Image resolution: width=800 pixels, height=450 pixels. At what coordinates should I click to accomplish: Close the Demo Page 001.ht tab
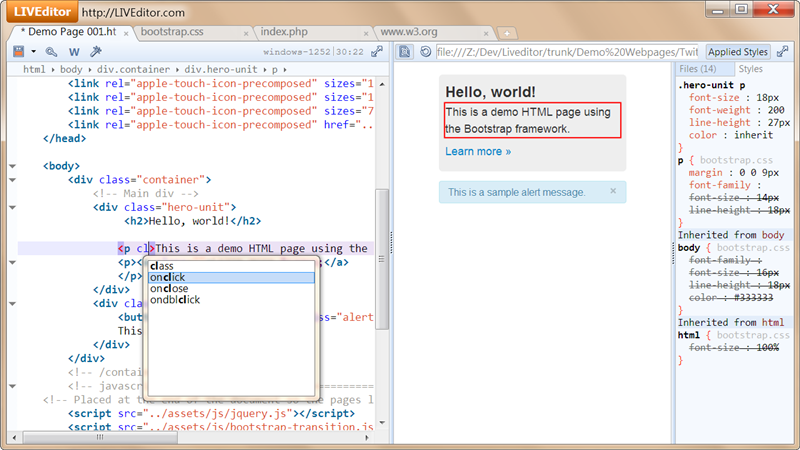tap(126, 34)
